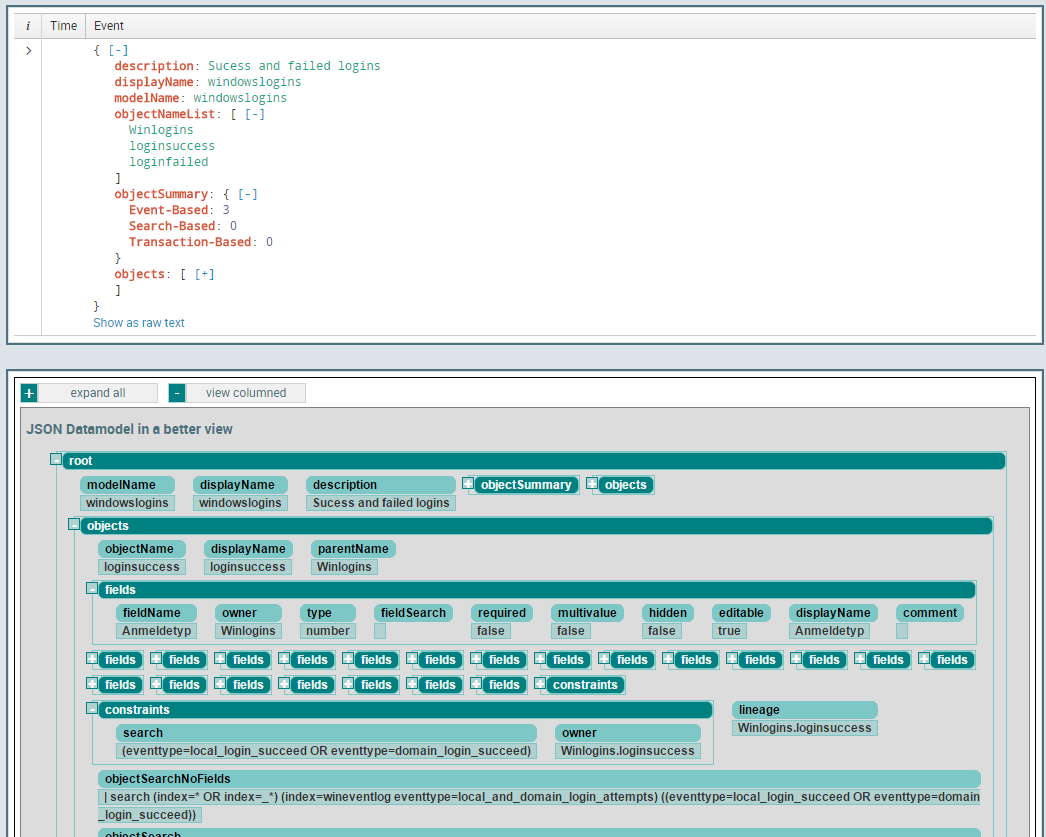1046x837 pixels.
Task: Click the eventtype constraint search value
Action: tap(326, 751)
